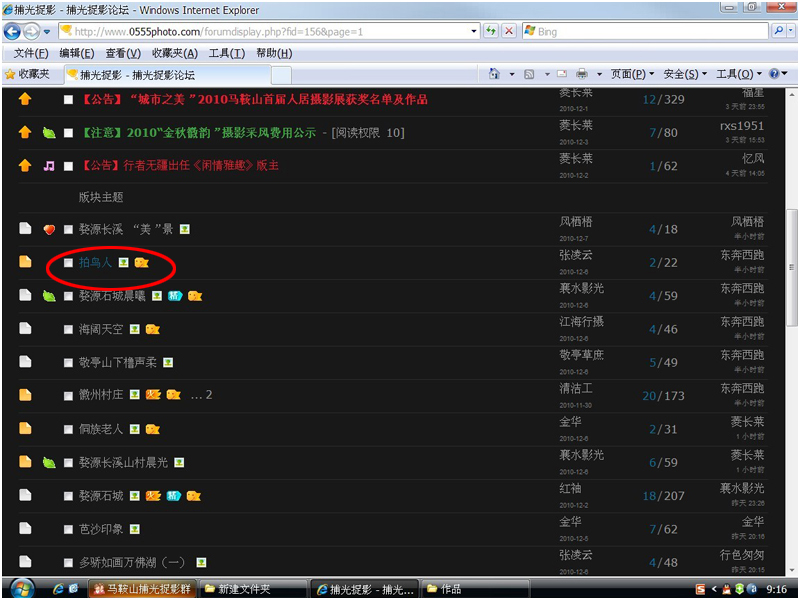Open the 文件(F) menu
The height and width of the screenshot is (600, 800).
(x=31, y=53)
